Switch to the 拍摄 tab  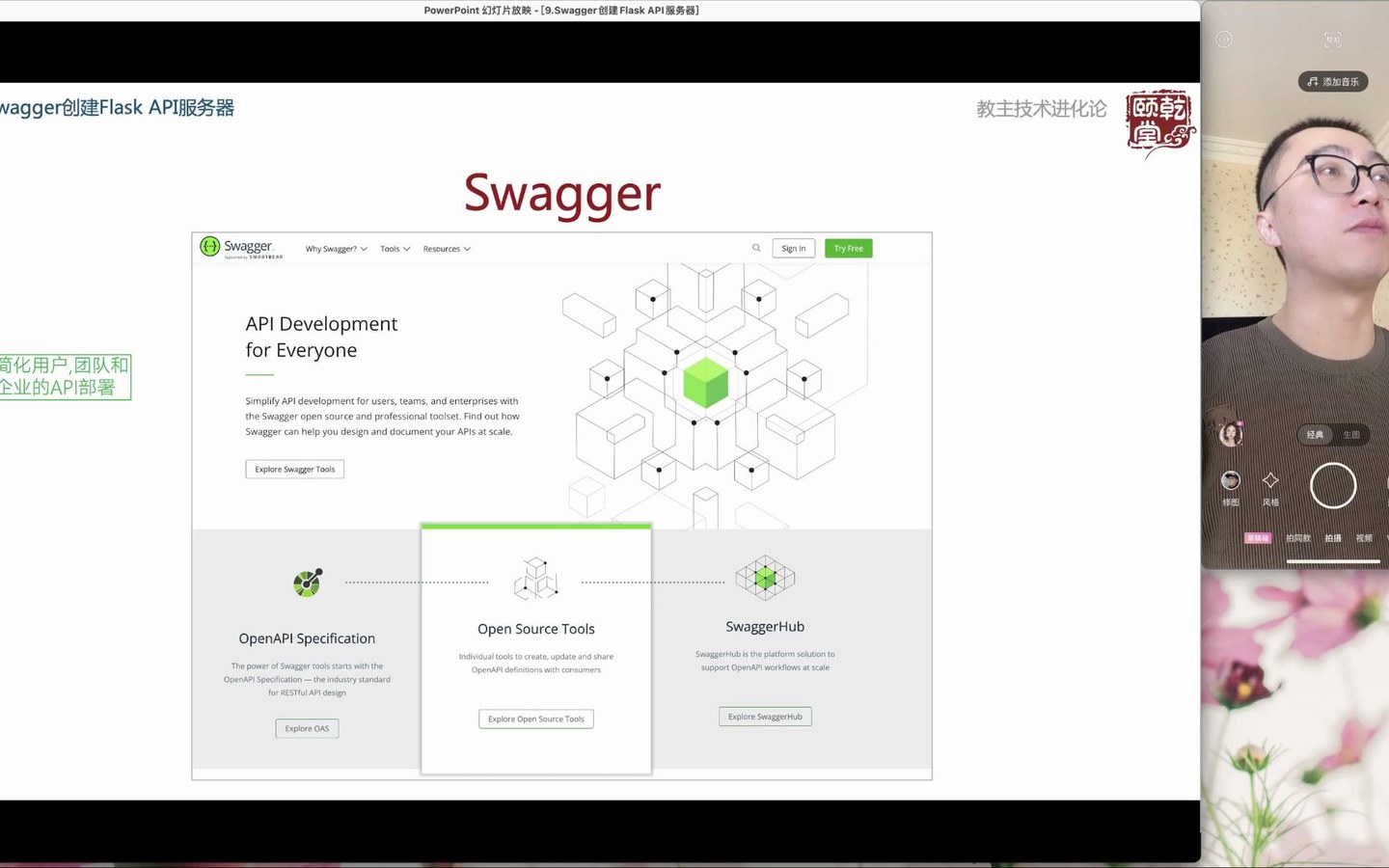click(1333, 538)
